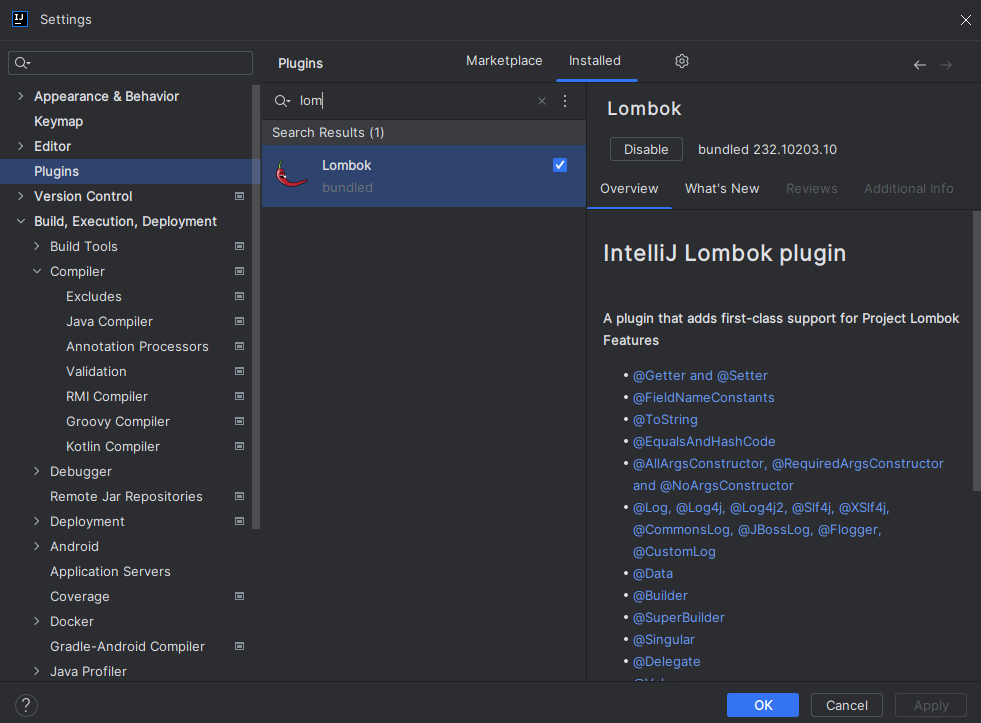Expand the Editor settings node

pos(21,146)
